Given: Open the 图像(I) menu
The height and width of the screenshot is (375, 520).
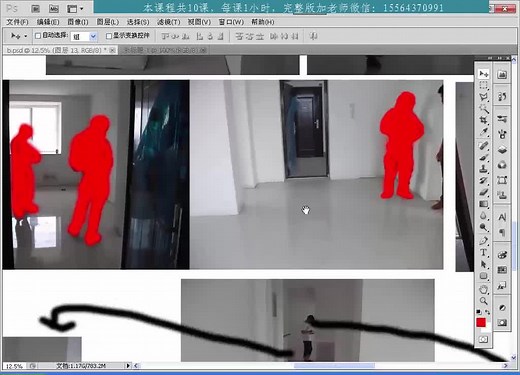Looking at the screenshot, I should click(x=78, y=22).
